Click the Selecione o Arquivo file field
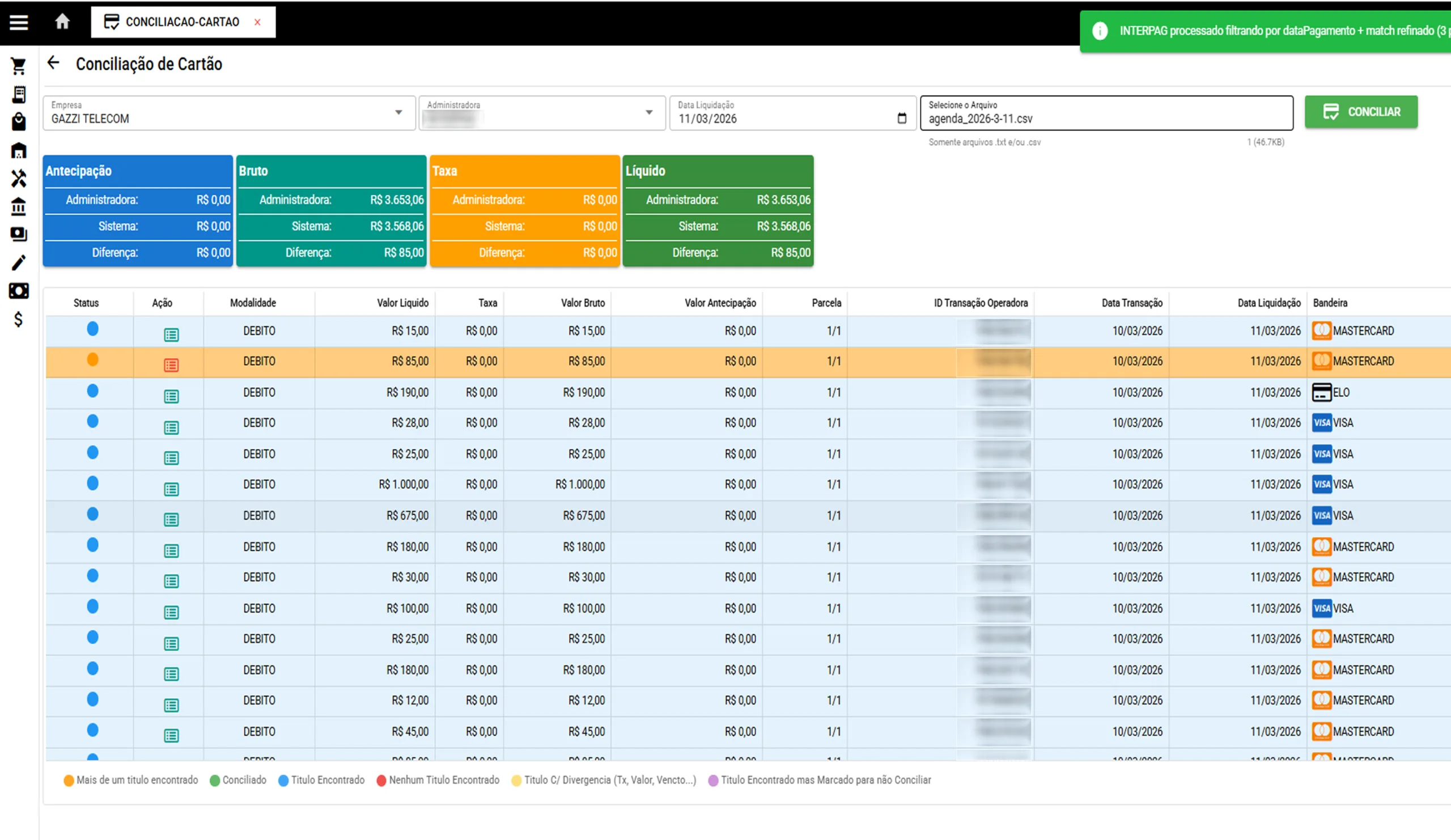Viewport: 1451px width, 840px height. 1105,113
